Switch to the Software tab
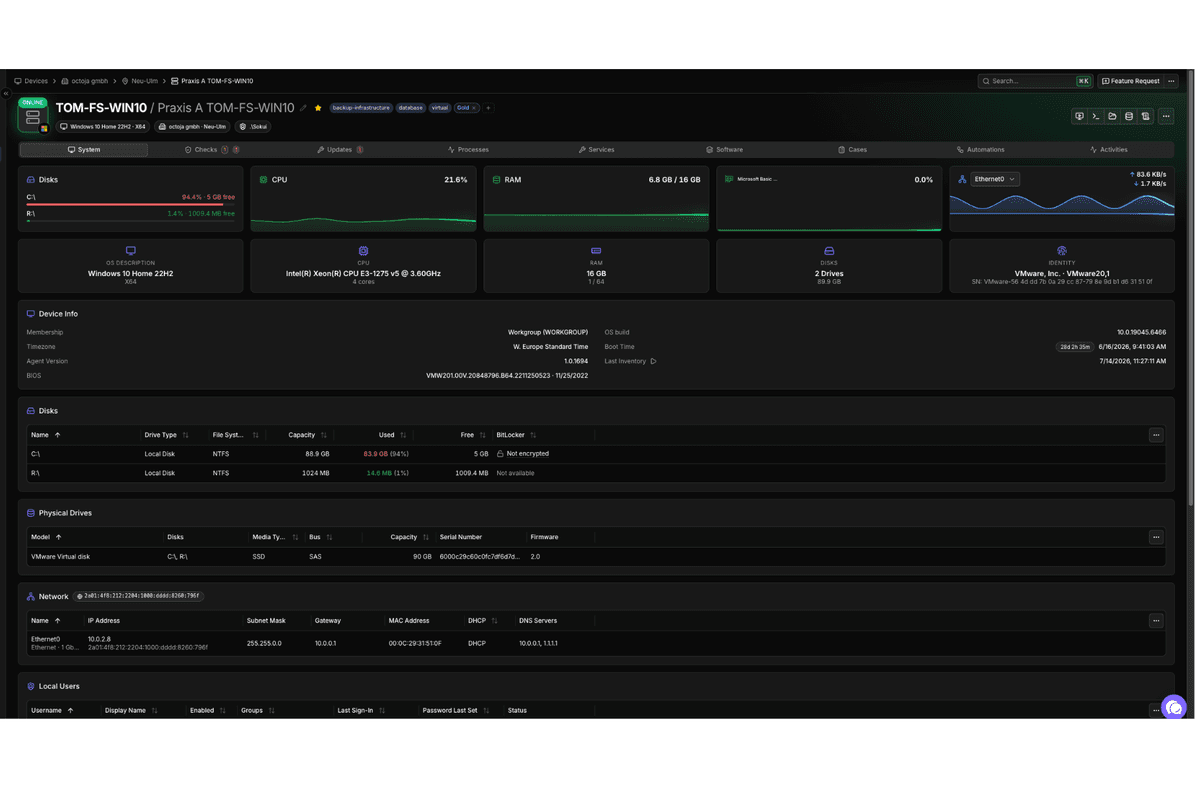This screenshot has width=1200, height=801. coord(724,150)
